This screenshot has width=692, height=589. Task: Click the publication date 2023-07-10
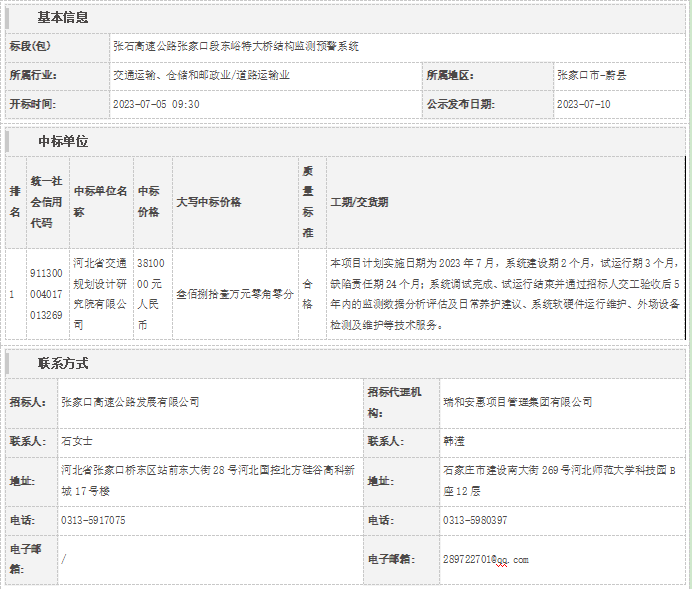(583, 104)
